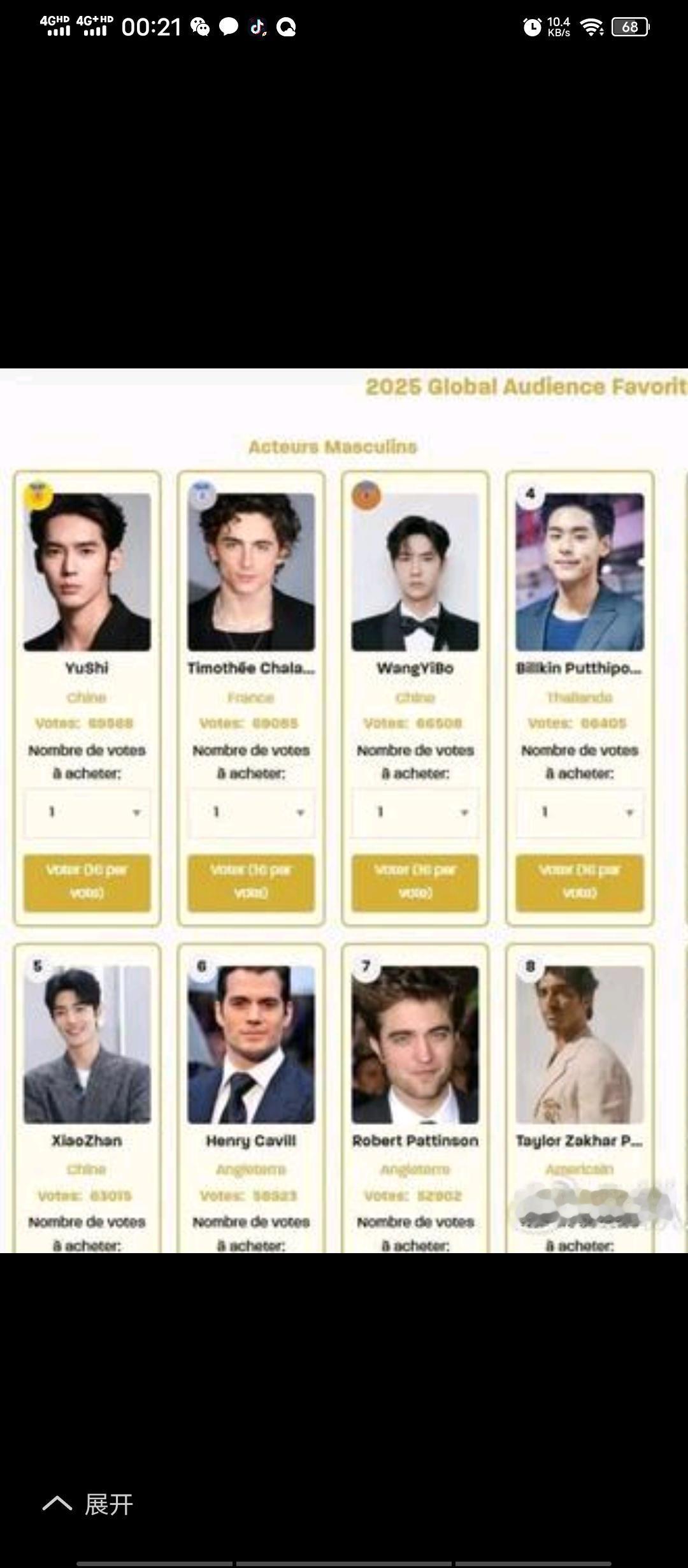Open vote quantity dropdown for YuShi

click(x=87, y=812)
